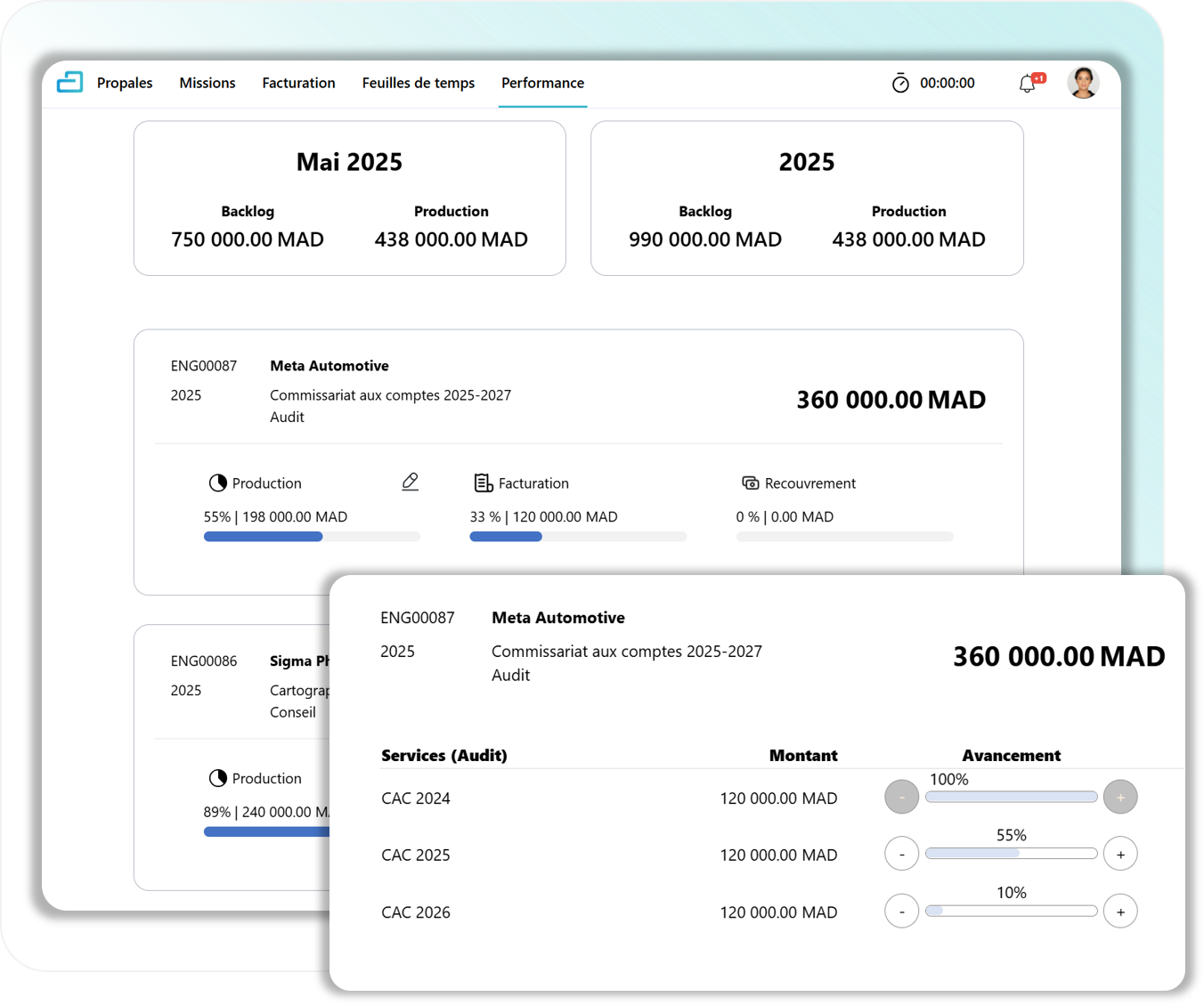
Task: Go to Feuilles de temps tab
Action: [x=419, y=83]
